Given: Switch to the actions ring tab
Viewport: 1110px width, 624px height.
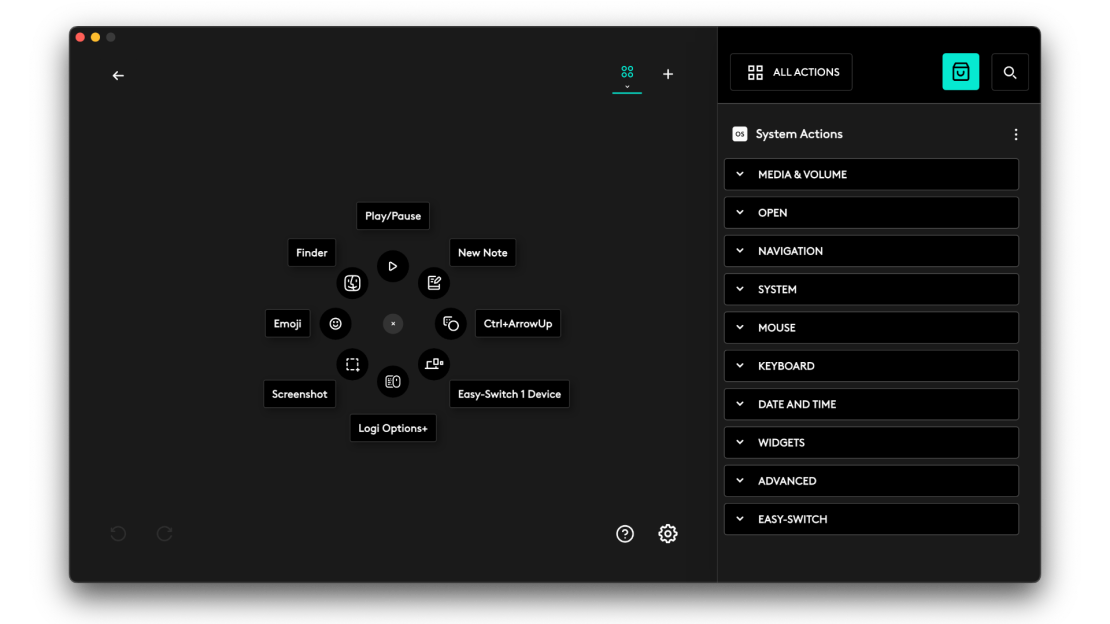Looking at the screenshot, I should (627, 75).
